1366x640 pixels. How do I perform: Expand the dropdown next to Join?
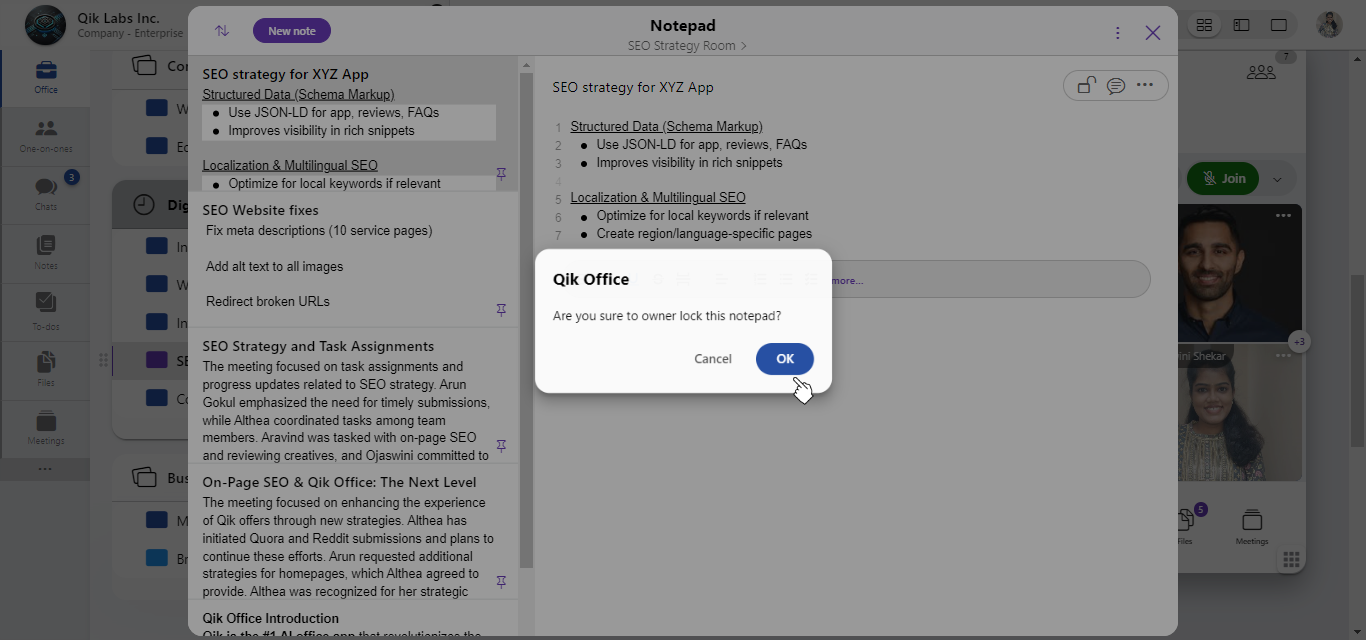1276,179
